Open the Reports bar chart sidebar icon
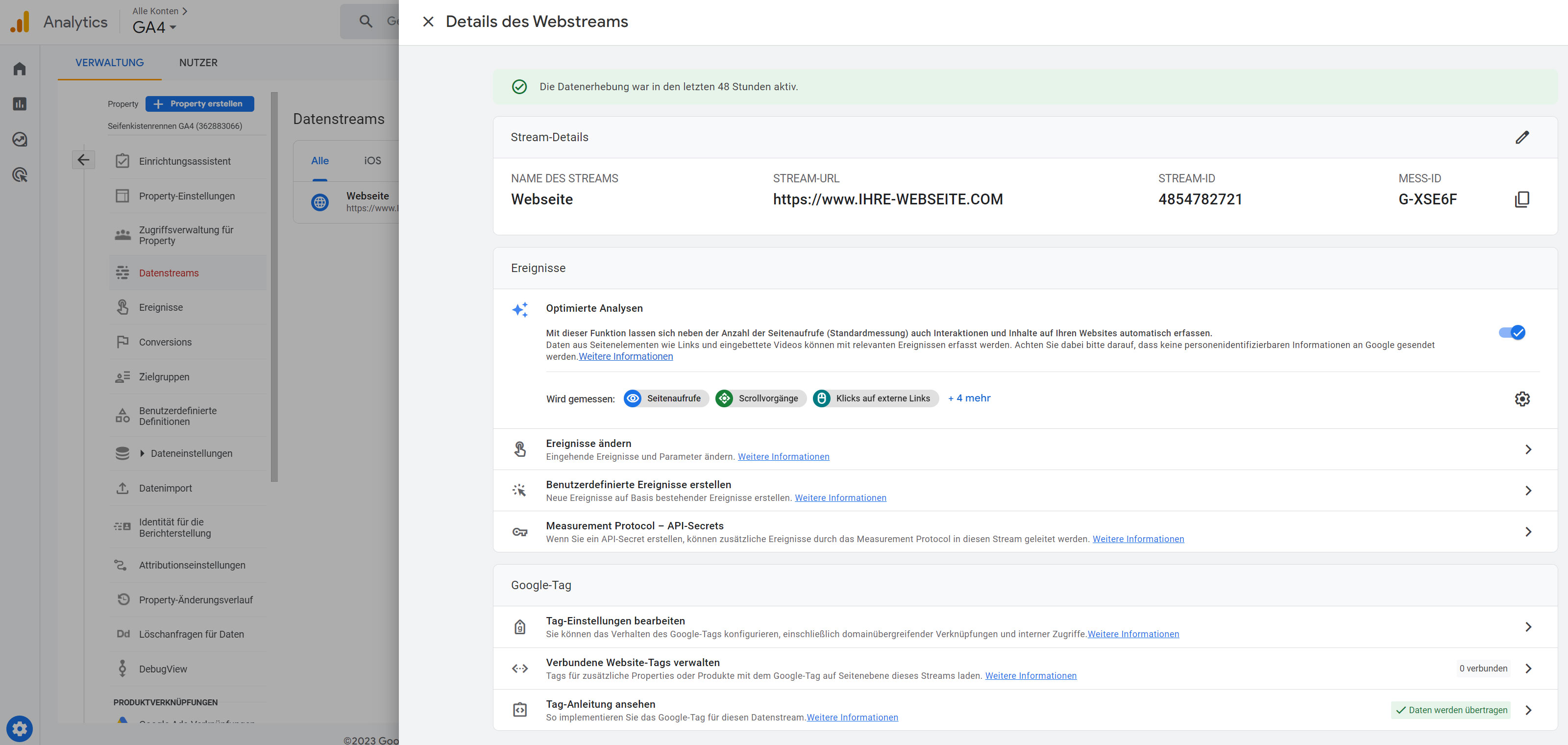 [x=20, y=104]
